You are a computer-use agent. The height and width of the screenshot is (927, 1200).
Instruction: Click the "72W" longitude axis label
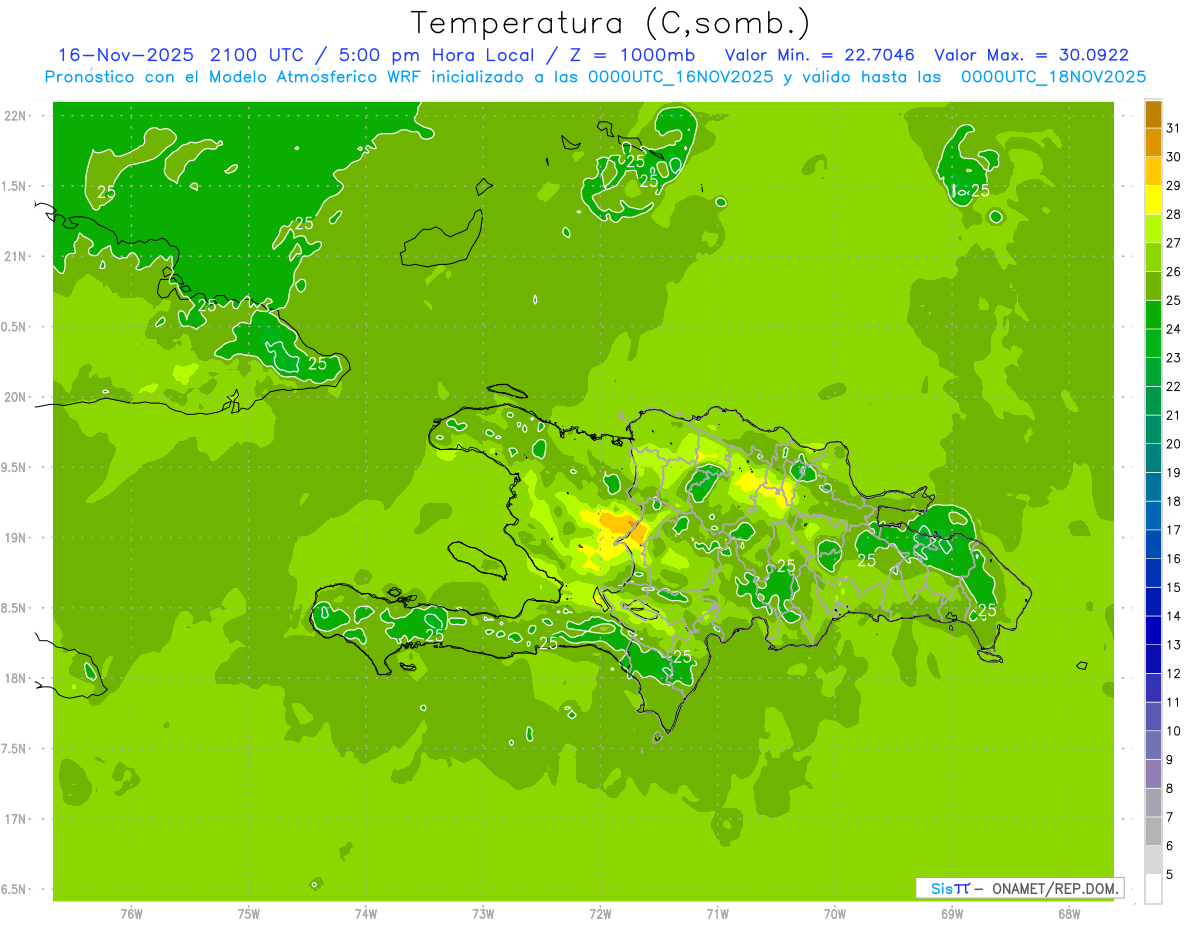pyautogui.click(x=600, y=915)
